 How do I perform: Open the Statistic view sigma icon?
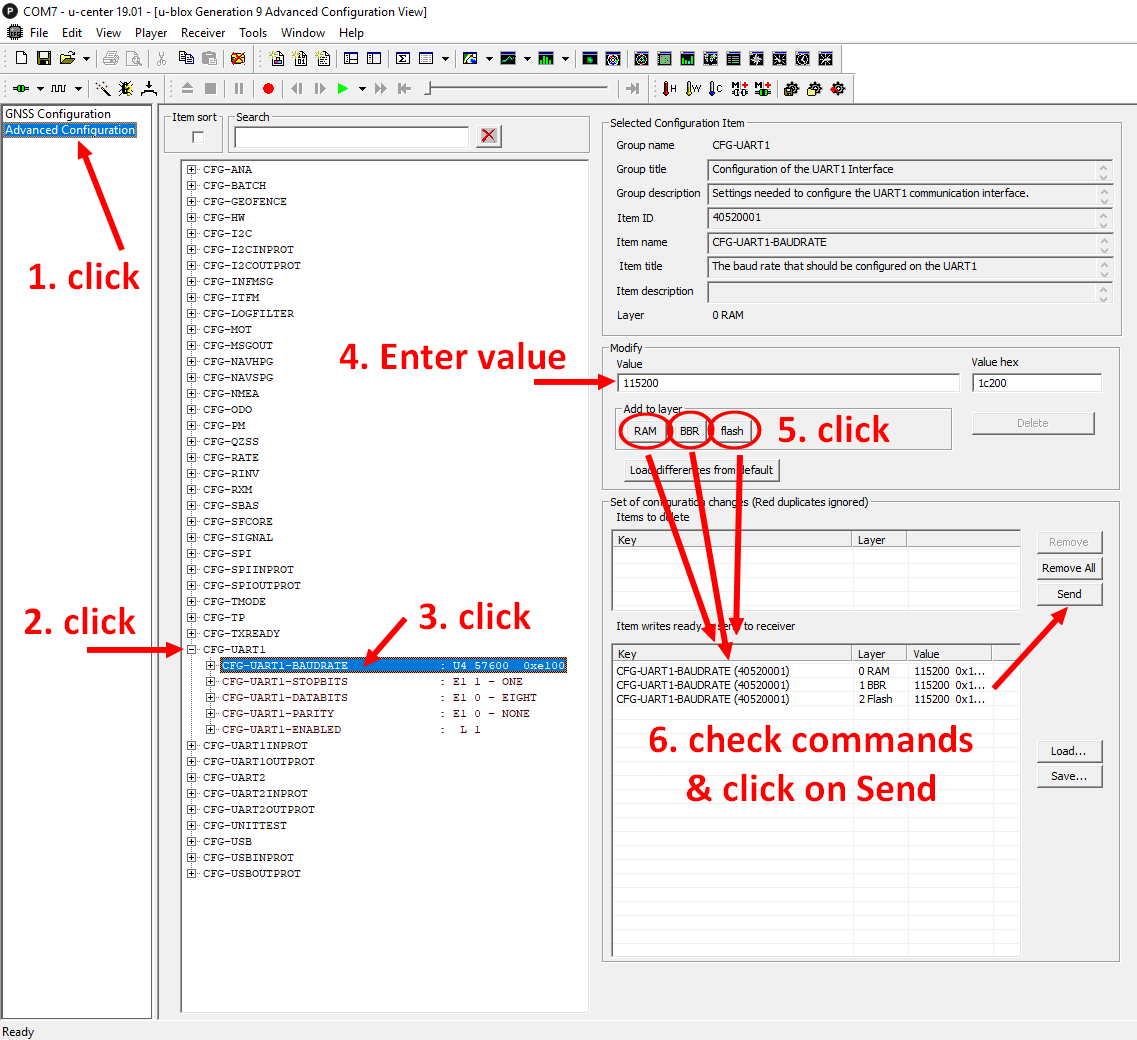pyautogui.click(x=403, y=59)
